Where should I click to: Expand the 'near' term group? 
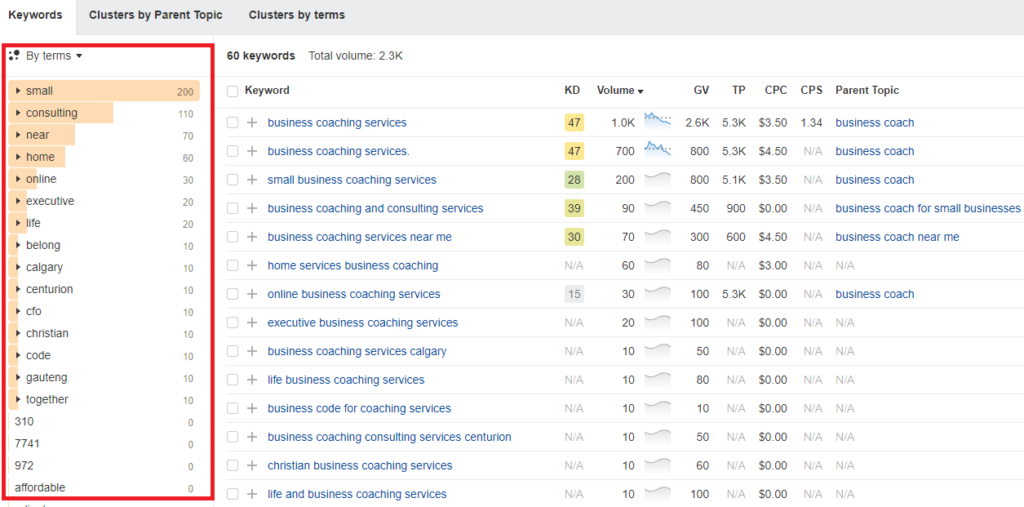coord(18,135)
